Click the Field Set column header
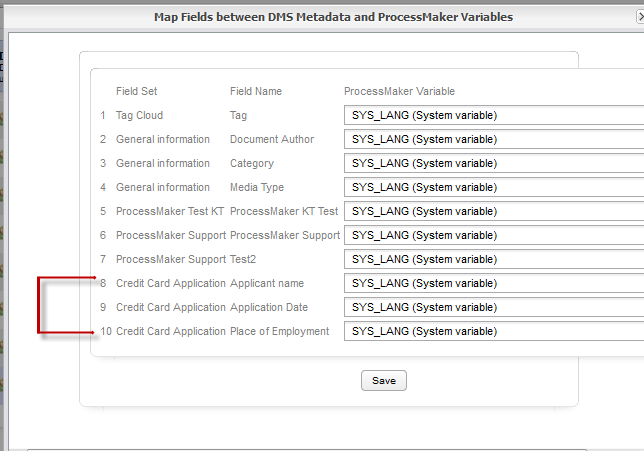The height and width of the screenshot is (451, 644). point(136,91)
